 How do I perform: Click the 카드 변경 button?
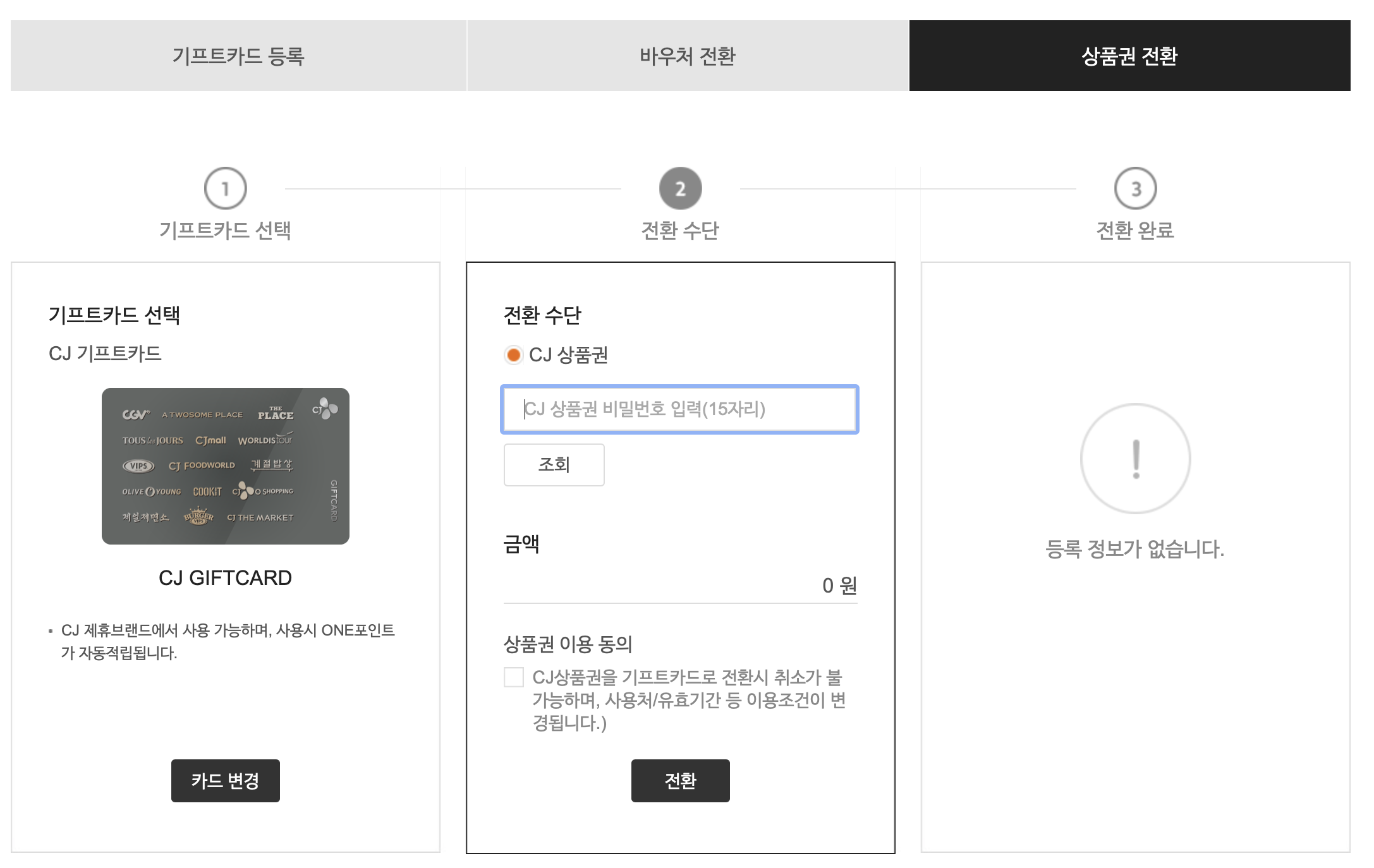coord(225,781)
